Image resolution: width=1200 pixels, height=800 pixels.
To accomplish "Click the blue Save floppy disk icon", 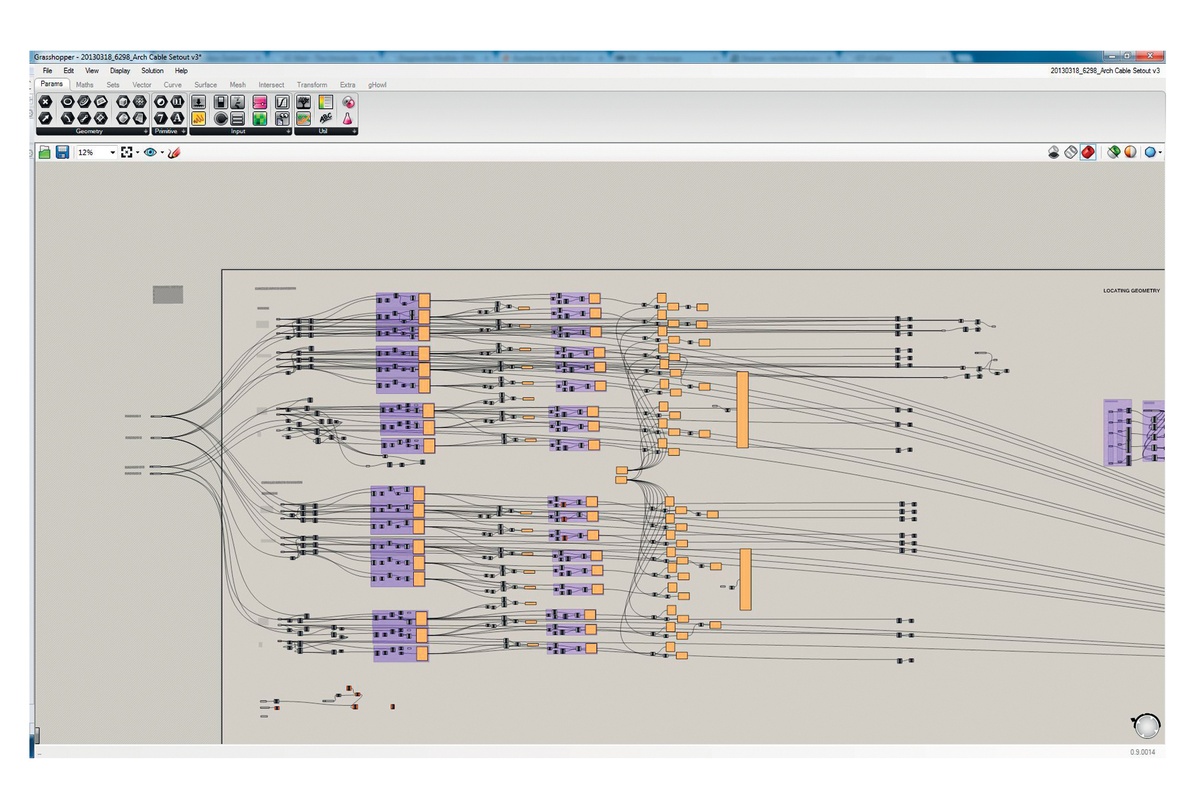I will pyautogui.click(x=62, y=152).
